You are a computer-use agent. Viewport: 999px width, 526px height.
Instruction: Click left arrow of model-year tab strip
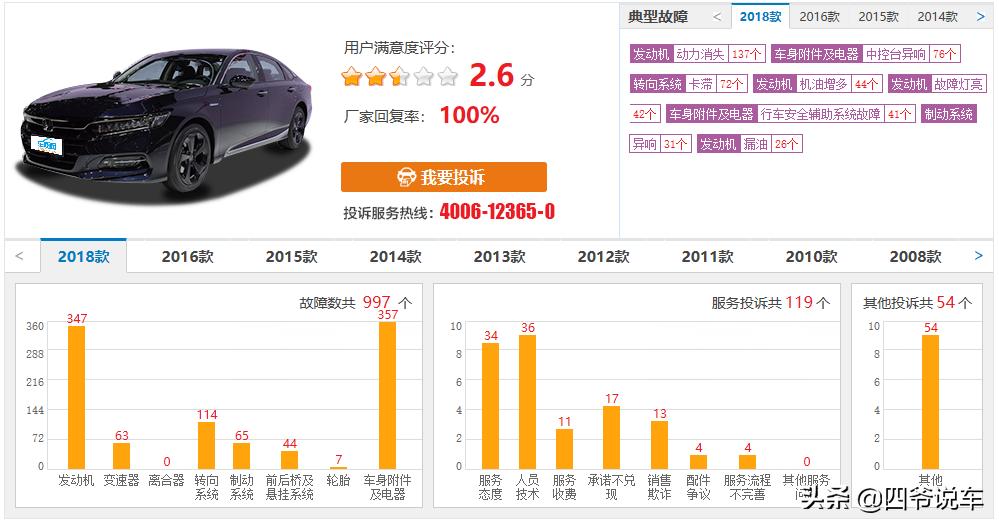click(x=19, y=256)
